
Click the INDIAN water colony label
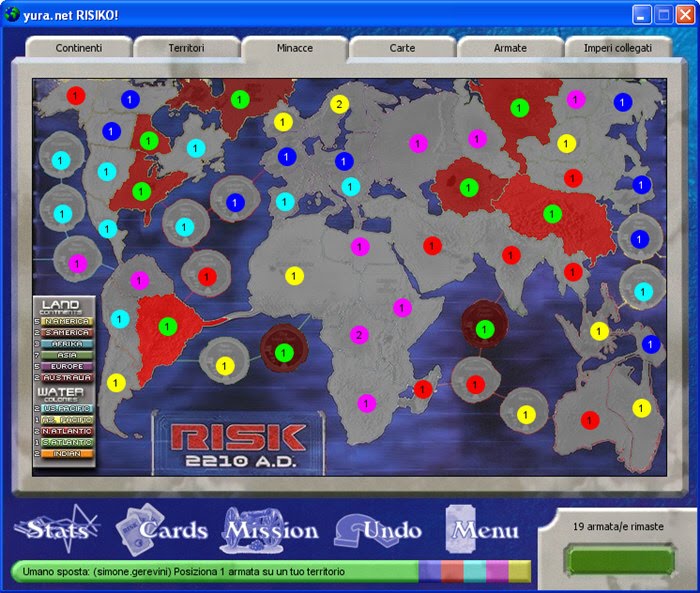point(67,454)
